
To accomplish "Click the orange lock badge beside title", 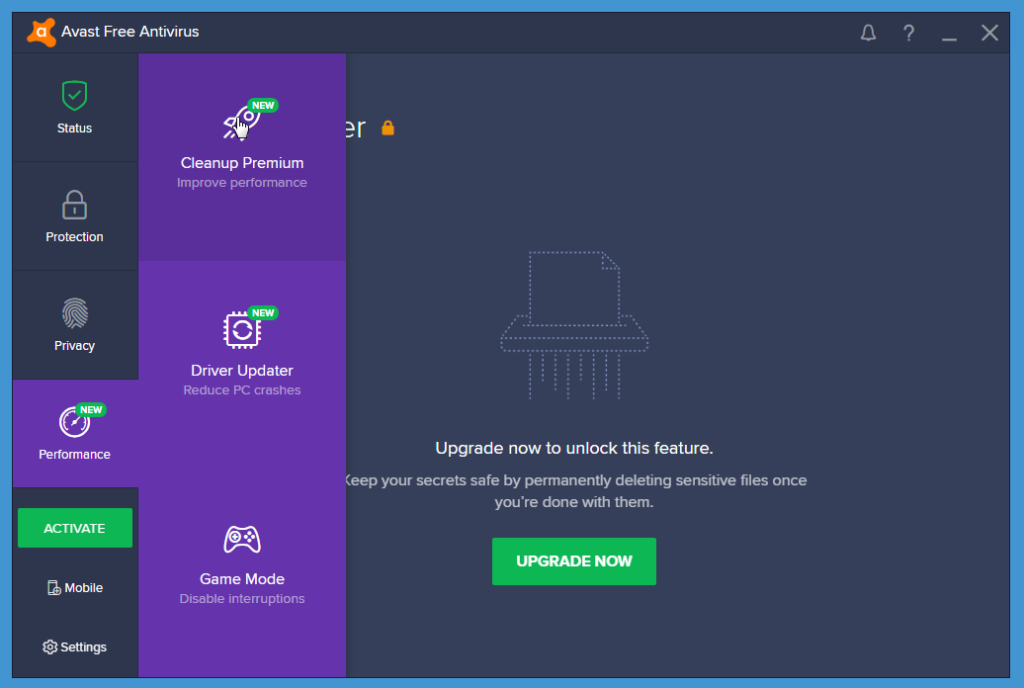I will pyautogui.click(x=388, y=128).
